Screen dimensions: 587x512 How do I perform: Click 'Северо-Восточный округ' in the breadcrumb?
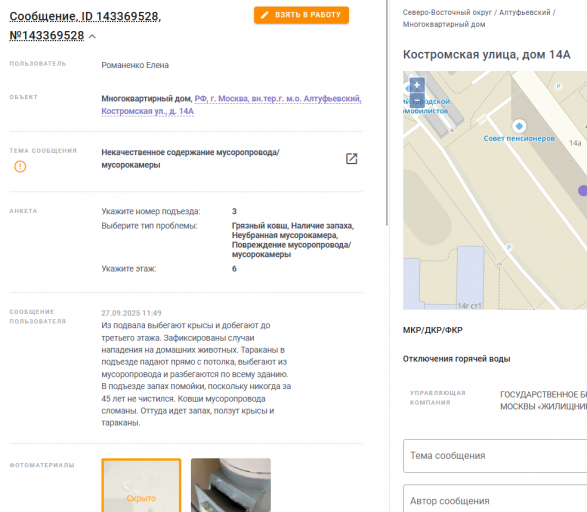tap(447, 12)
